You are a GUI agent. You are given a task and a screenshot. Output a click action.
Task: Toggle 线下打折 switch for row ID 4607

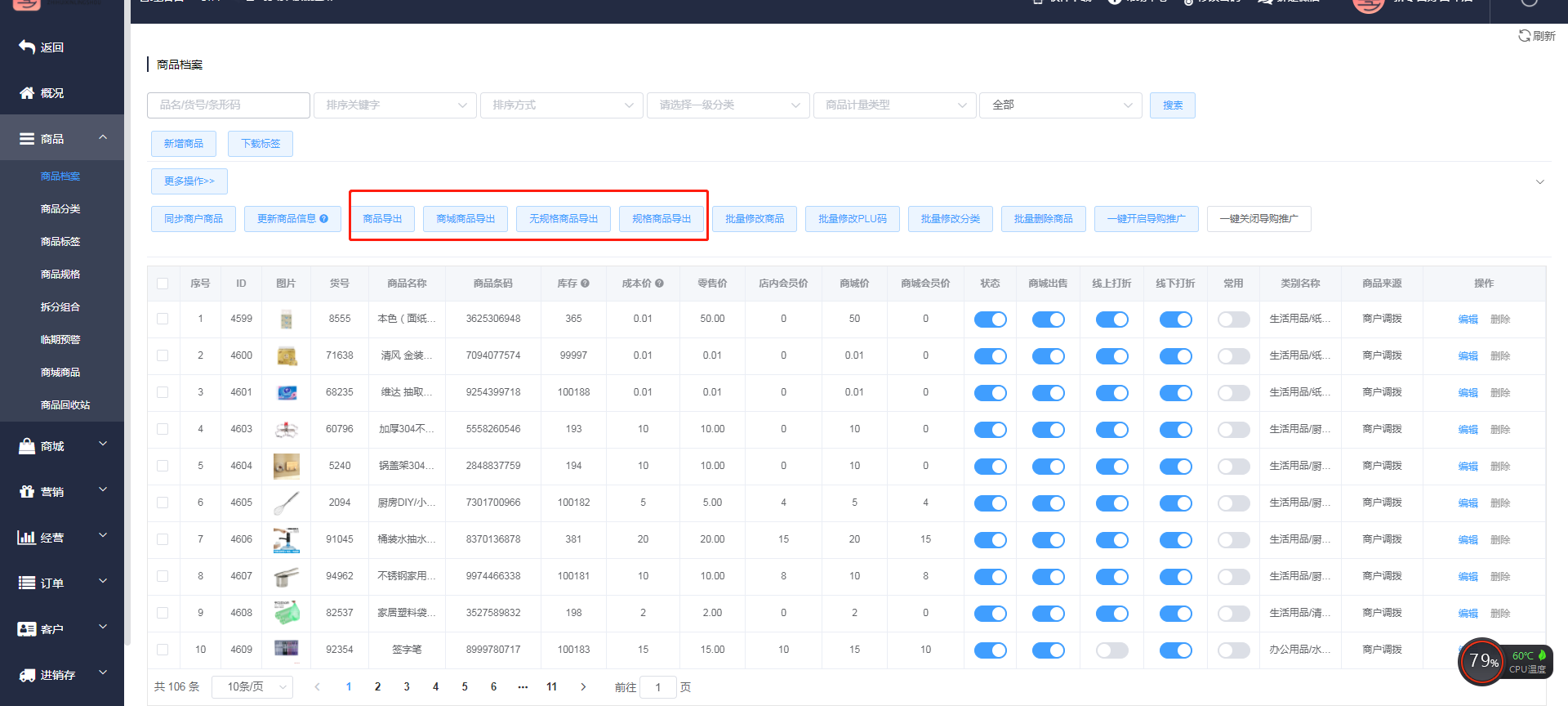1175,577
